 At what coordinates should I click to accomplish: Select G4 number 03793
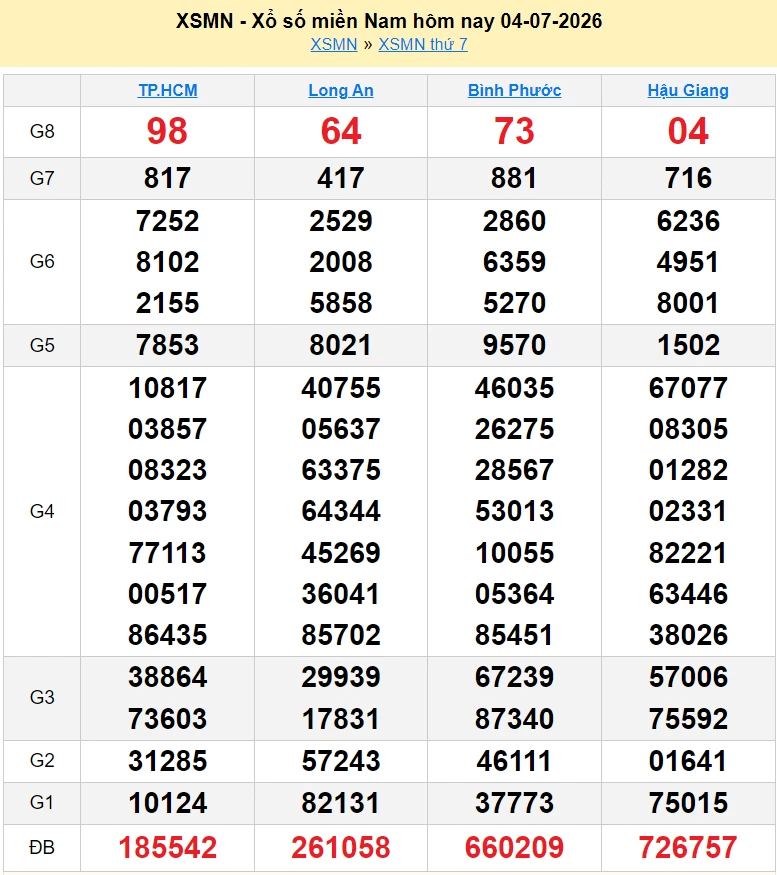point(167,511)
